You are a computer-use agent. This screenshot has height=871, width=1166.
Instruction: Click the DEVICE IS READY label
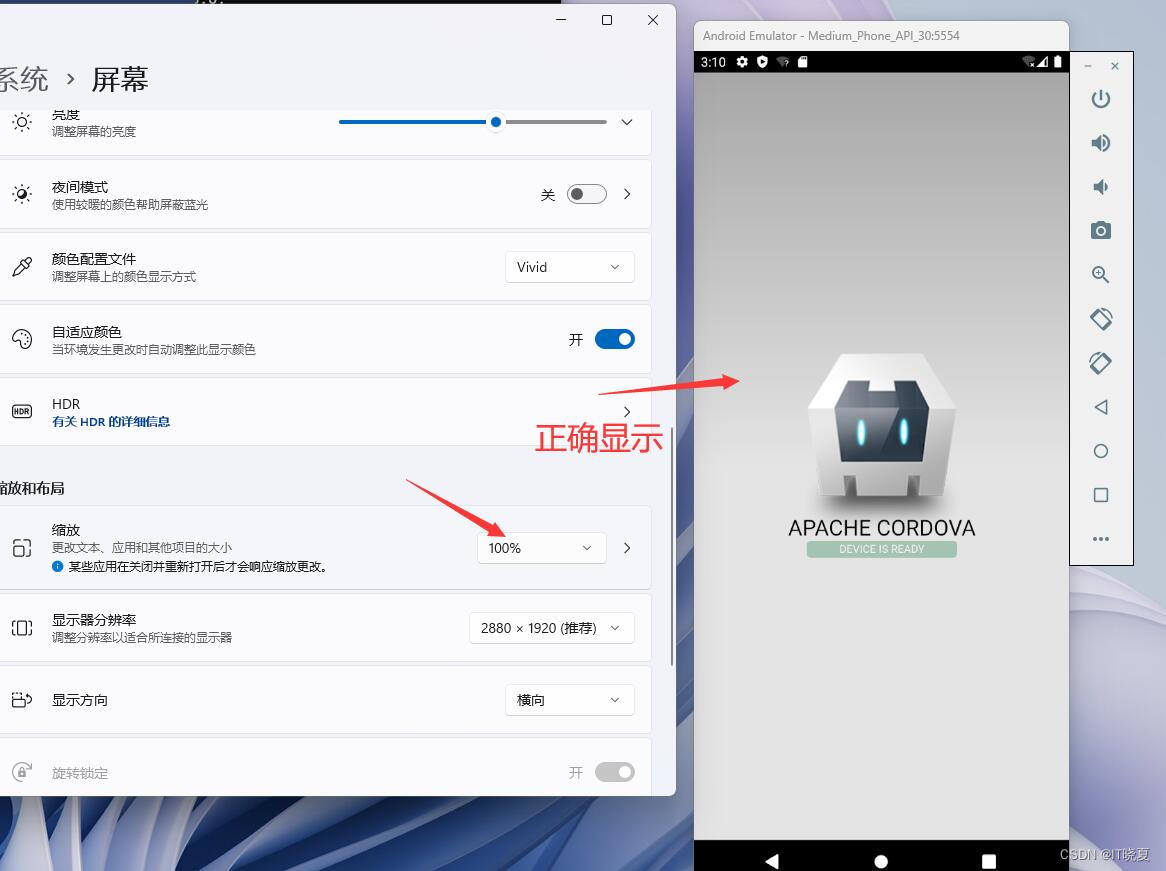[882, 549]
